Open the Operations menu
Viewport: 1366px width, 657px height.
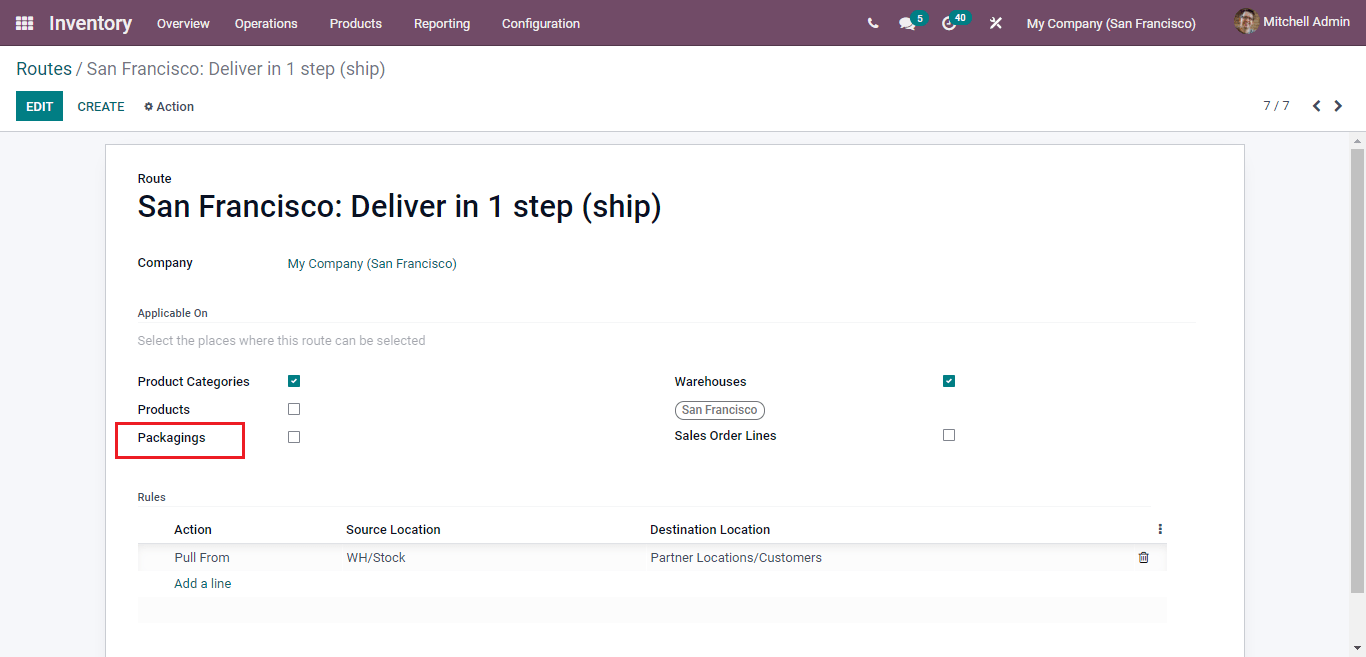click(x=266, y=23)
